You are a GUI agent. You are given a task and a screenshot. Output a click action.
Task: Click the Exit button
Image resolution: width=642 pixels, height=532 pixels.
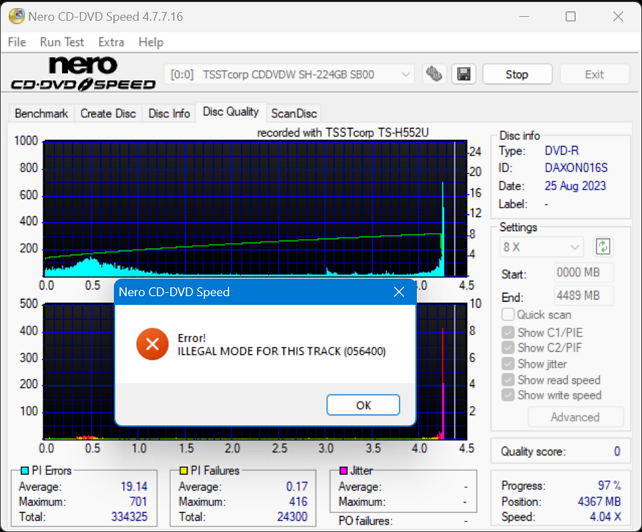pos(594,75)
